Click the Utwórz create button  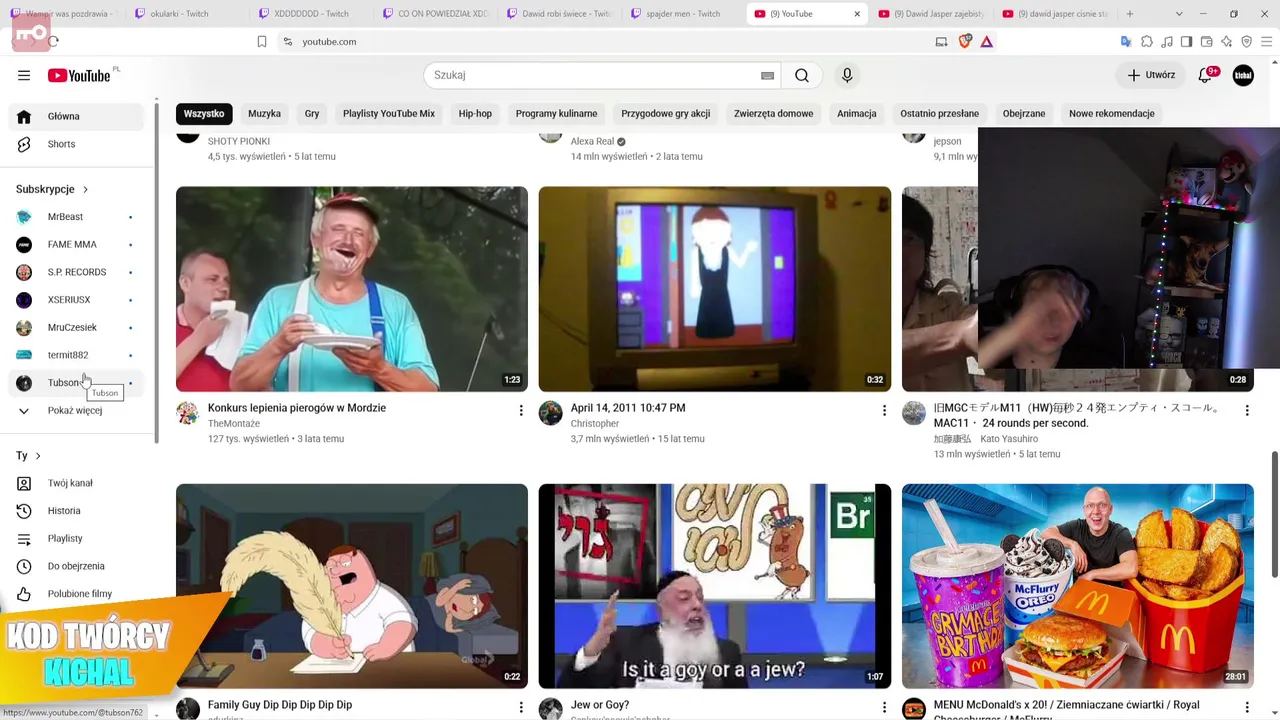point(1151,75)
